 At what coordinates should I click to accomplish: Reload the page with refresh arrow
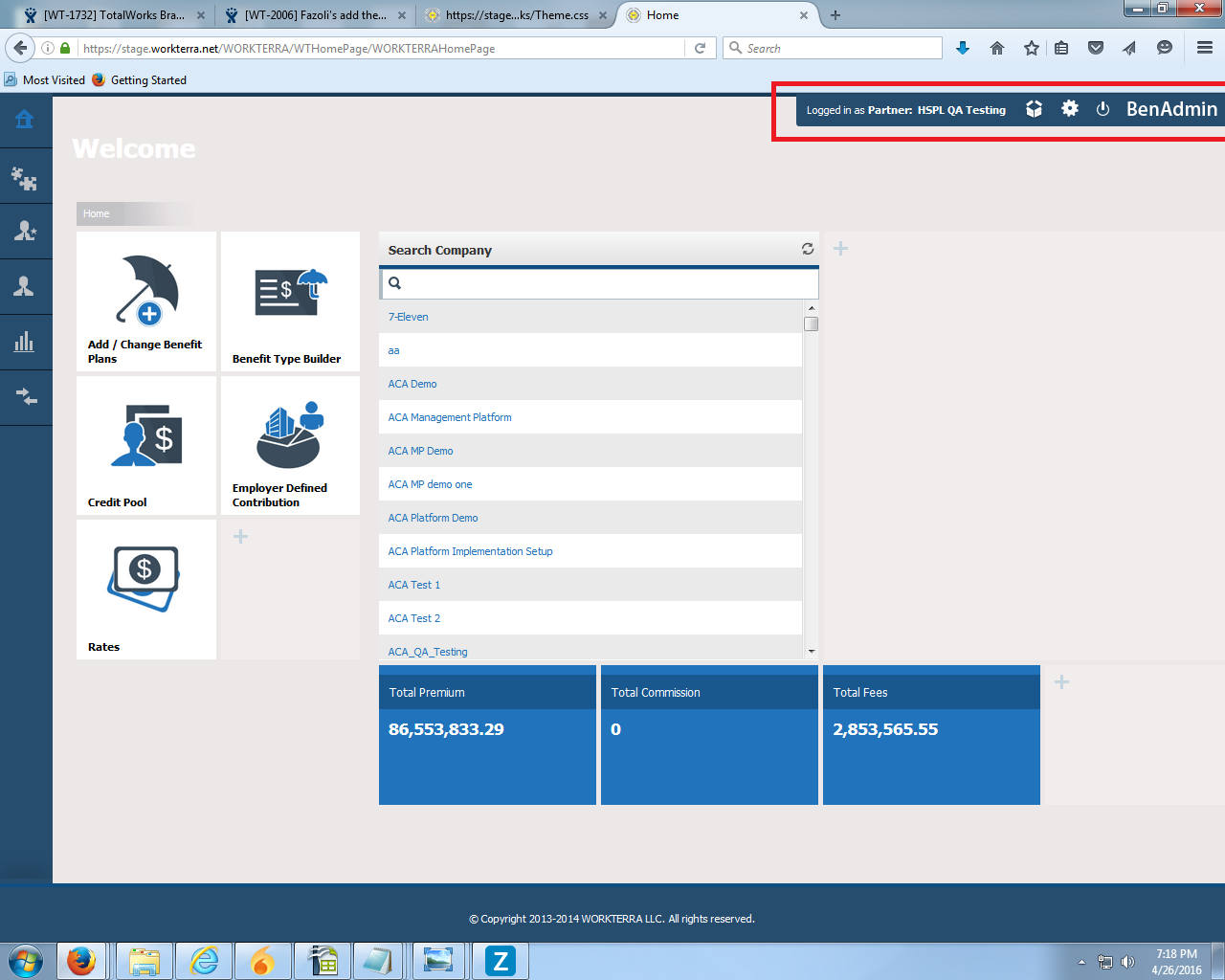point(701,48)
